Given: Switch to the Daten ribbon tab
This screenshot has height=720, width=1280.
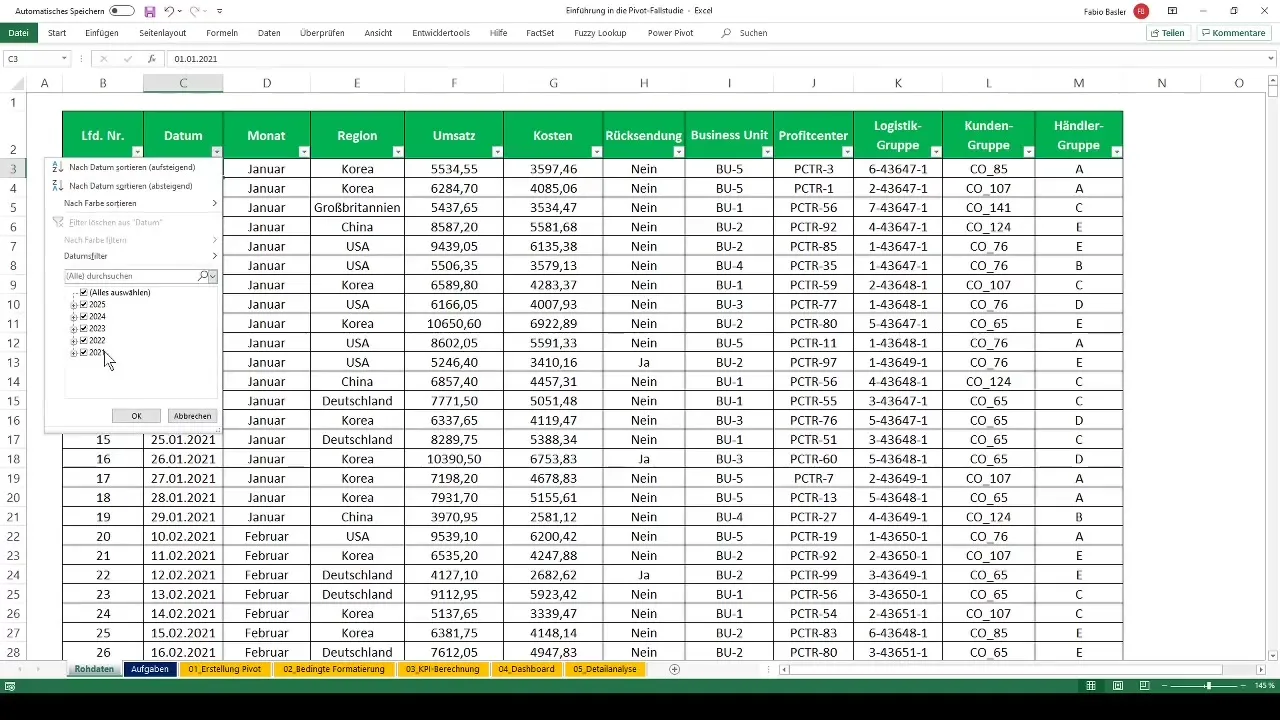Looking at the screenshot, I should click(x=269, y=33).
